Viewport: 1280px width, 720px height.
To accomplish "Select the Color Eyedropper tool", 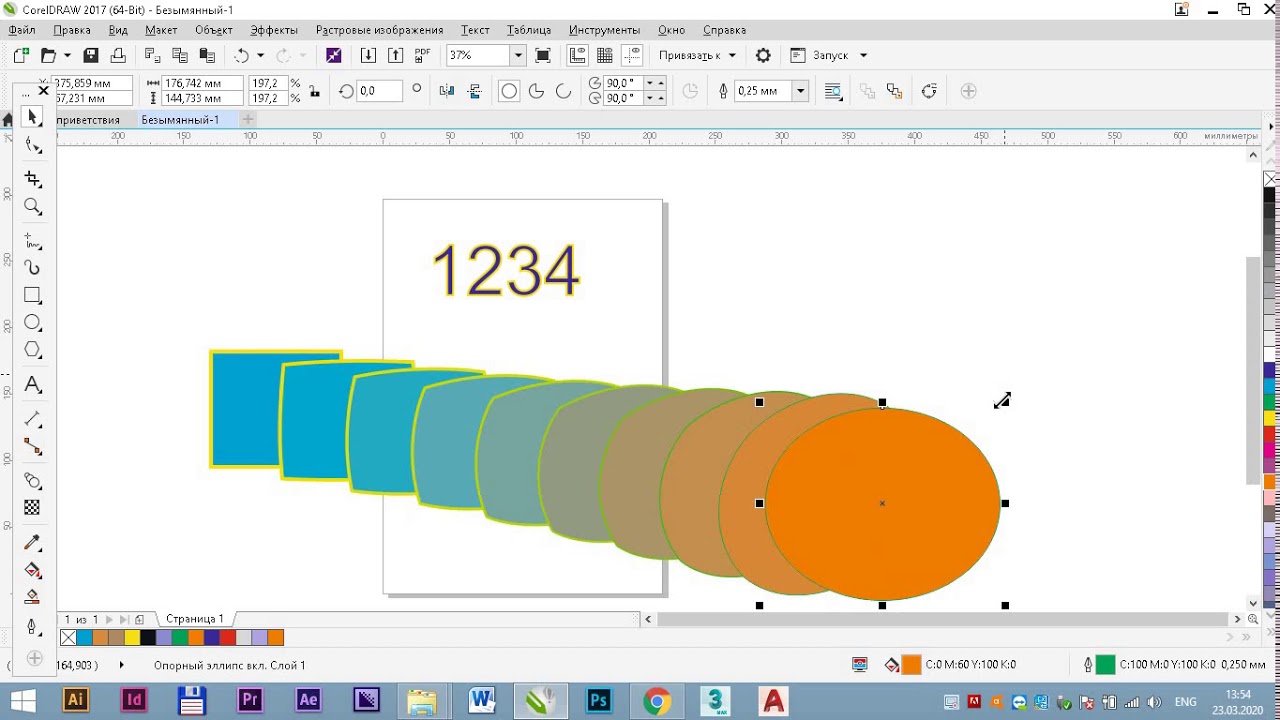I will point(32,543).
